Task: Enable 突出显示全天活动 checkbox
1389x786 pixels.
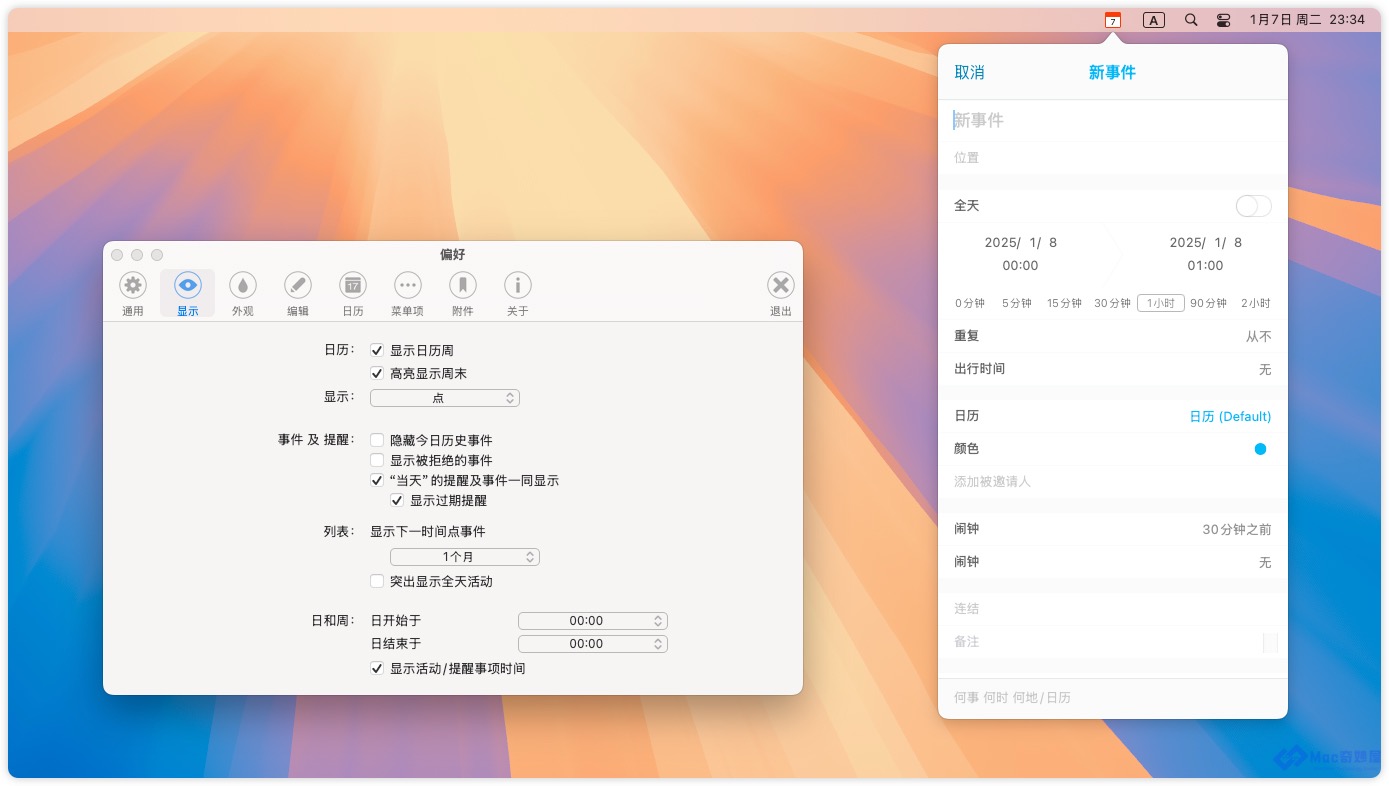Action: 377,581
